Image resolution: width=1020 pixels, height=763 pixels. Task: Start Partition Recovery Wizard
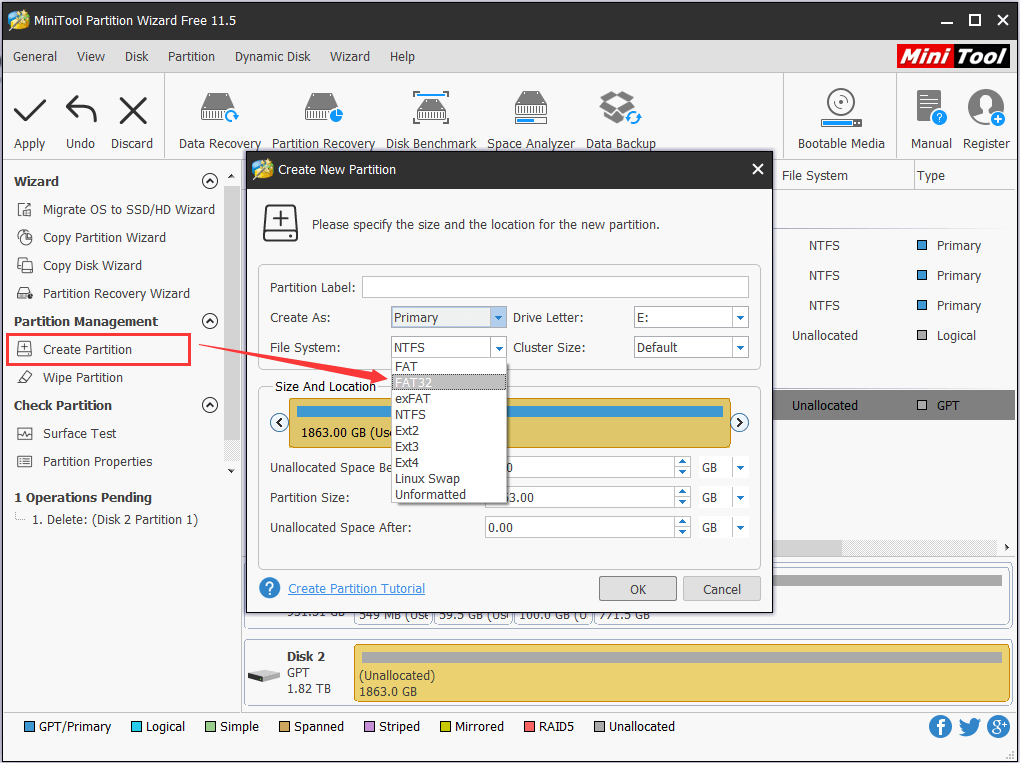pyautogui.click(x=103, y=293)
